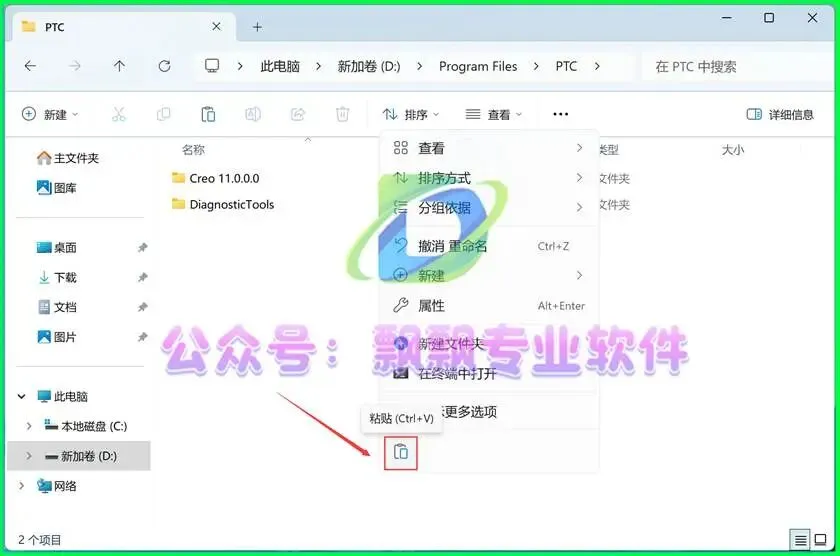The image size is (840, 556).
Task: Toggle the 详细信息 details pane
Action: coord(780,114)
